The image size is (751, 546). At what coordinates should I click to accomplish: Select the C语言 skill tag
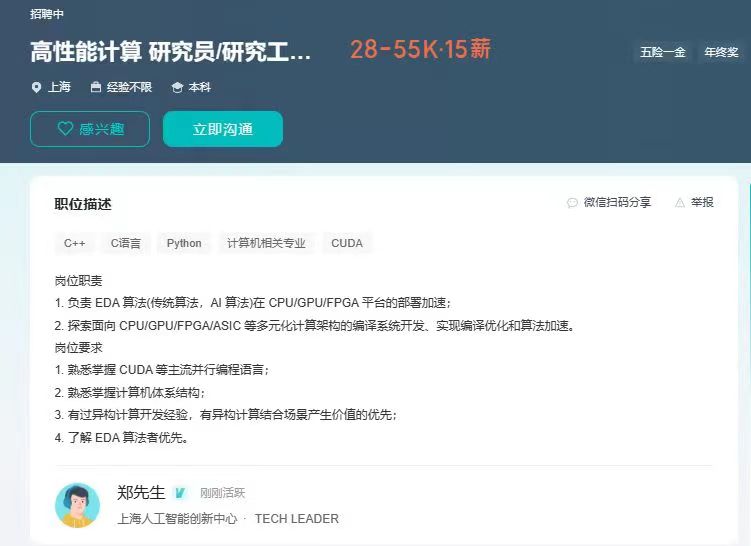(126, 243)
